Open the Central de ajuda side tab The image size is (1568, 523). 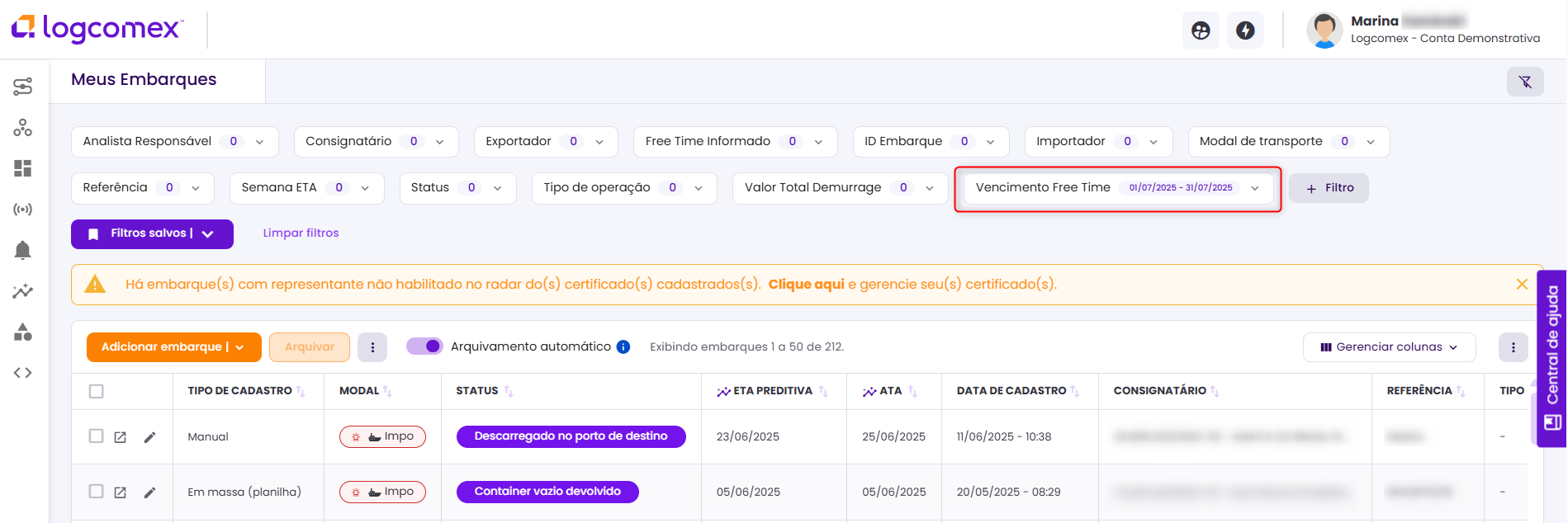[x=1551, y=357]
